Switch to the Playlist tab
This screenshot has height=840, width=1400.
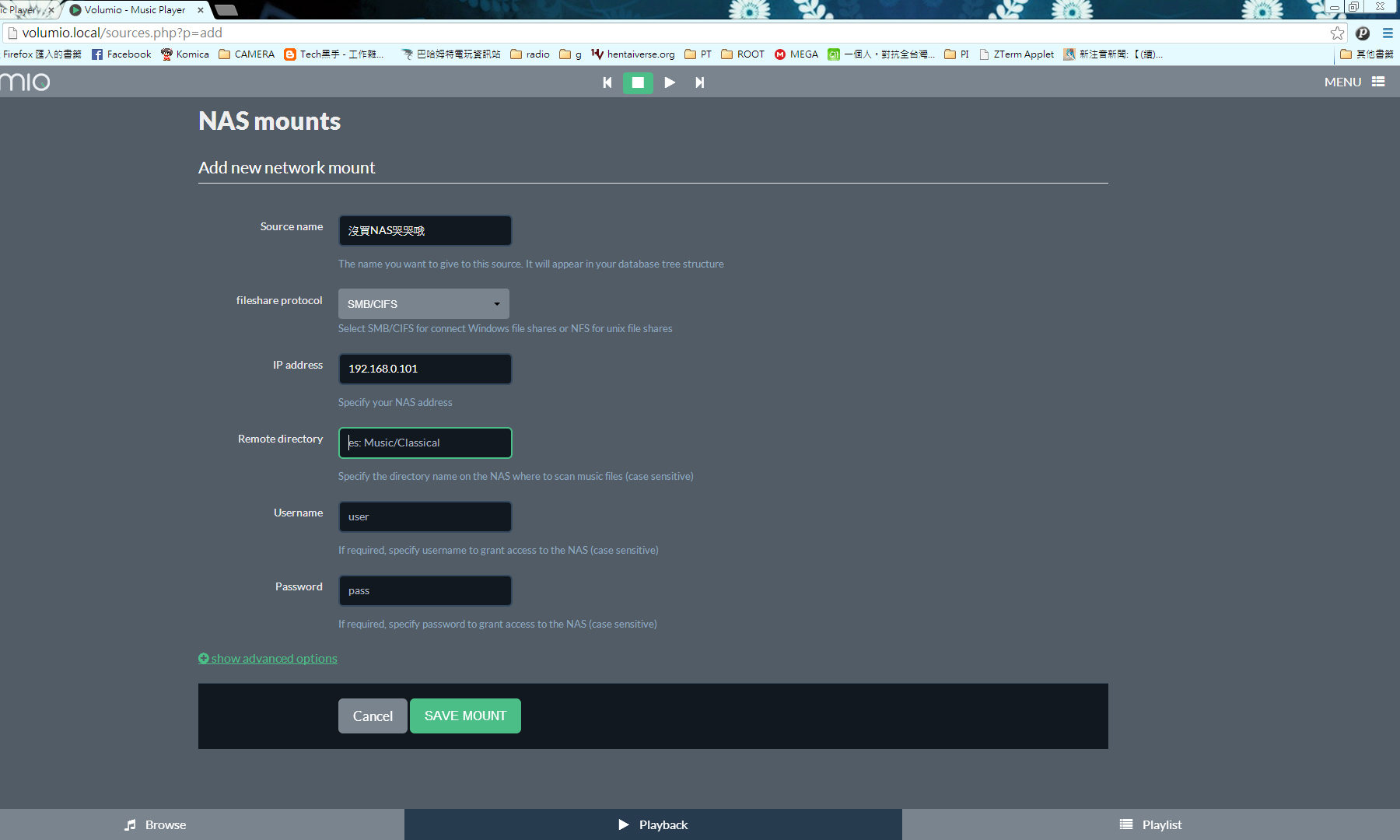tap(1151, 824)
